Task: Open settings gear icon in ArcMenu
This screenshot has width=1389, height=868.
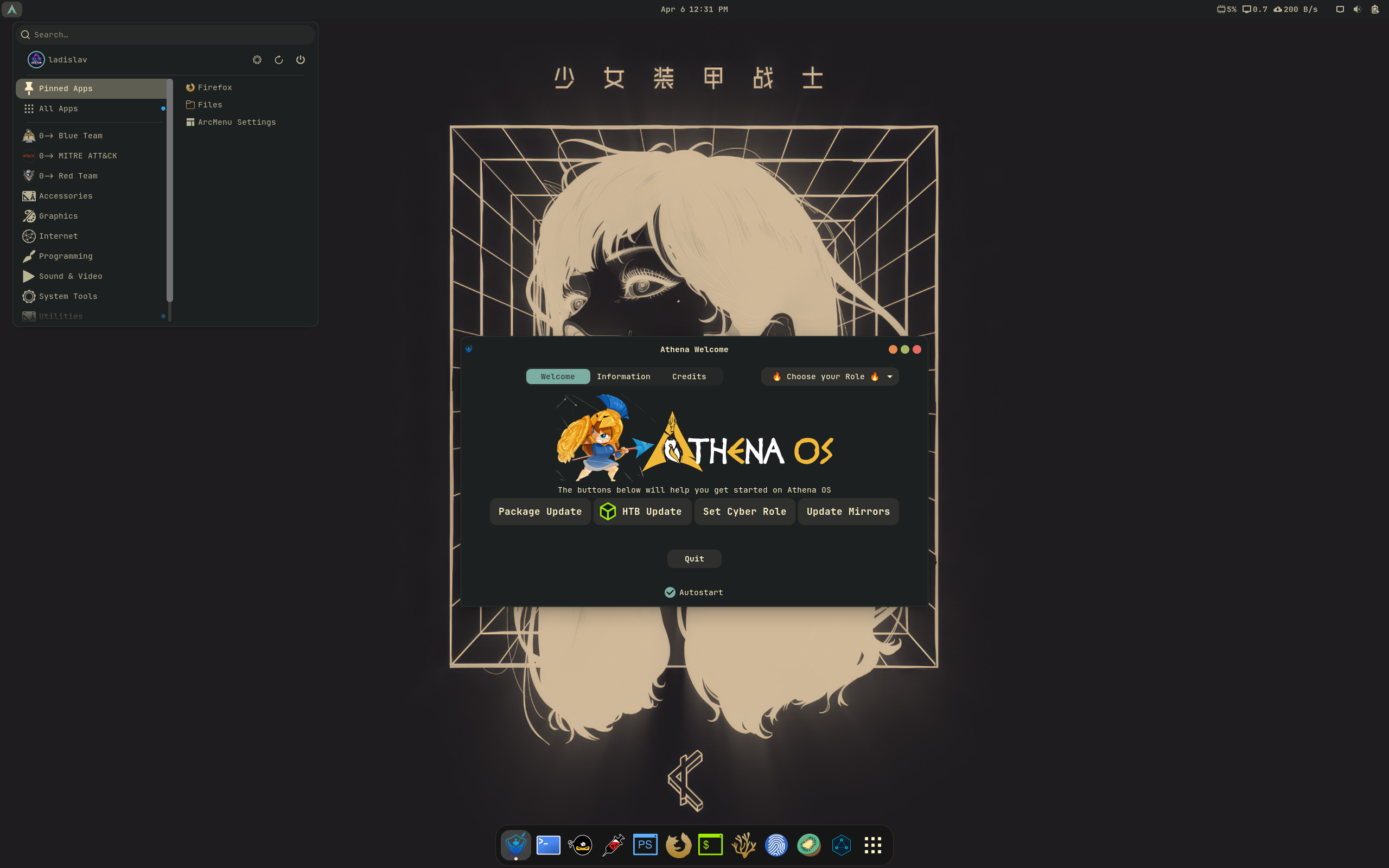Action: (257, 60)
